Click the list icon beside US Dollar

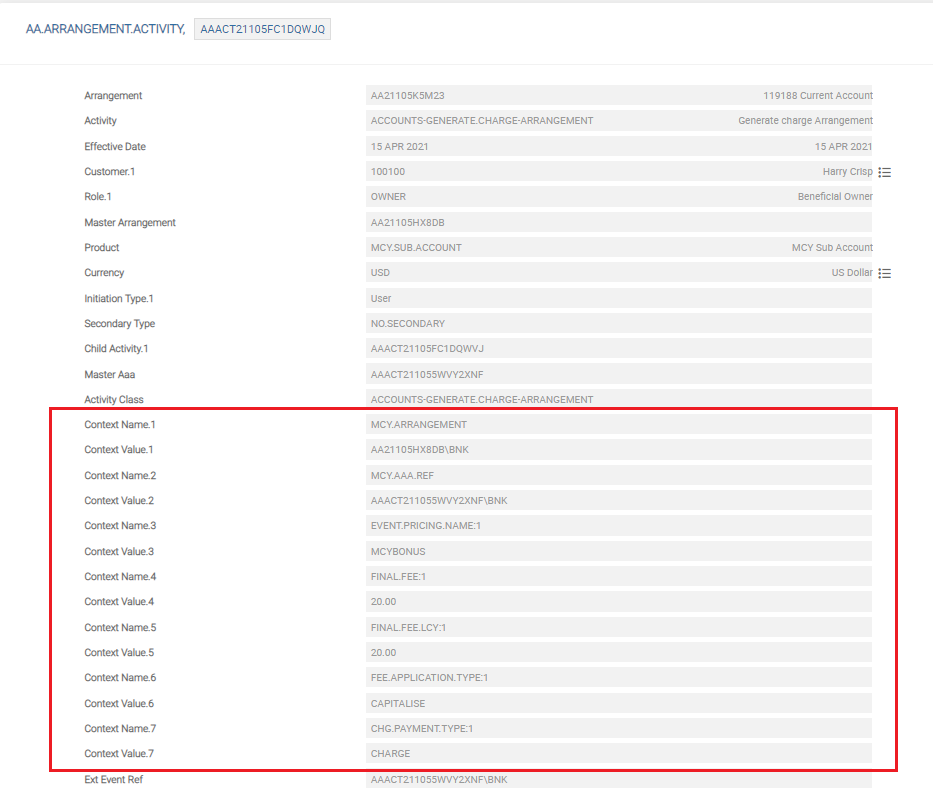[x=884, y=273]
